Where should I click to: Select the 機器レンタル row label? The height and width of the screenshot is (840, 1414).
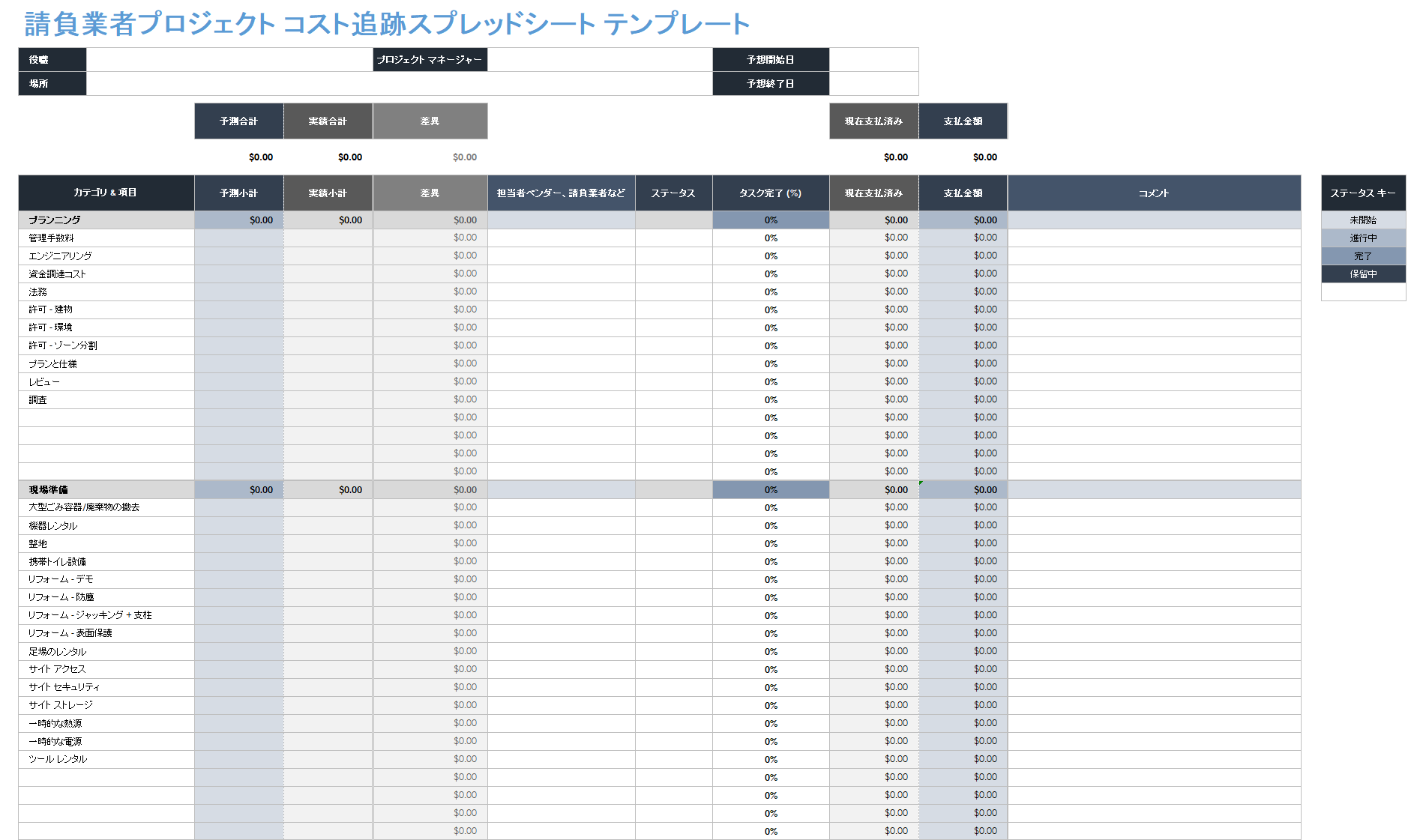tap(53, 526)
